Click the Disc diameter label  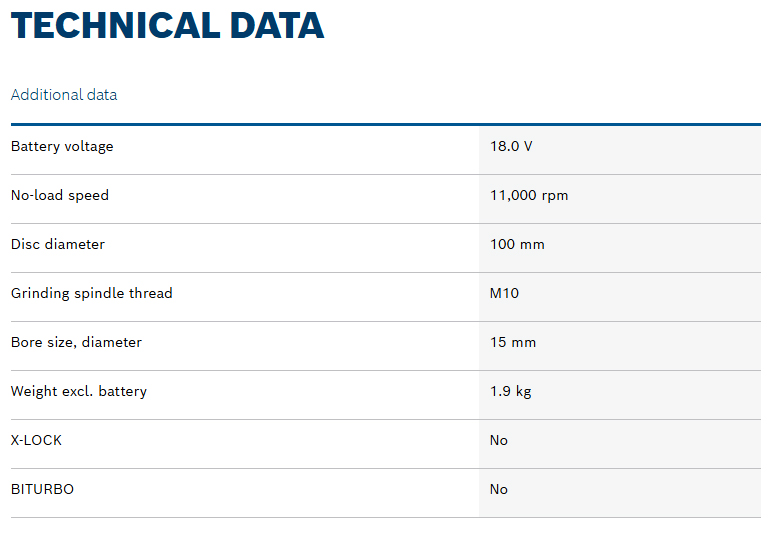tap(58, 245)
